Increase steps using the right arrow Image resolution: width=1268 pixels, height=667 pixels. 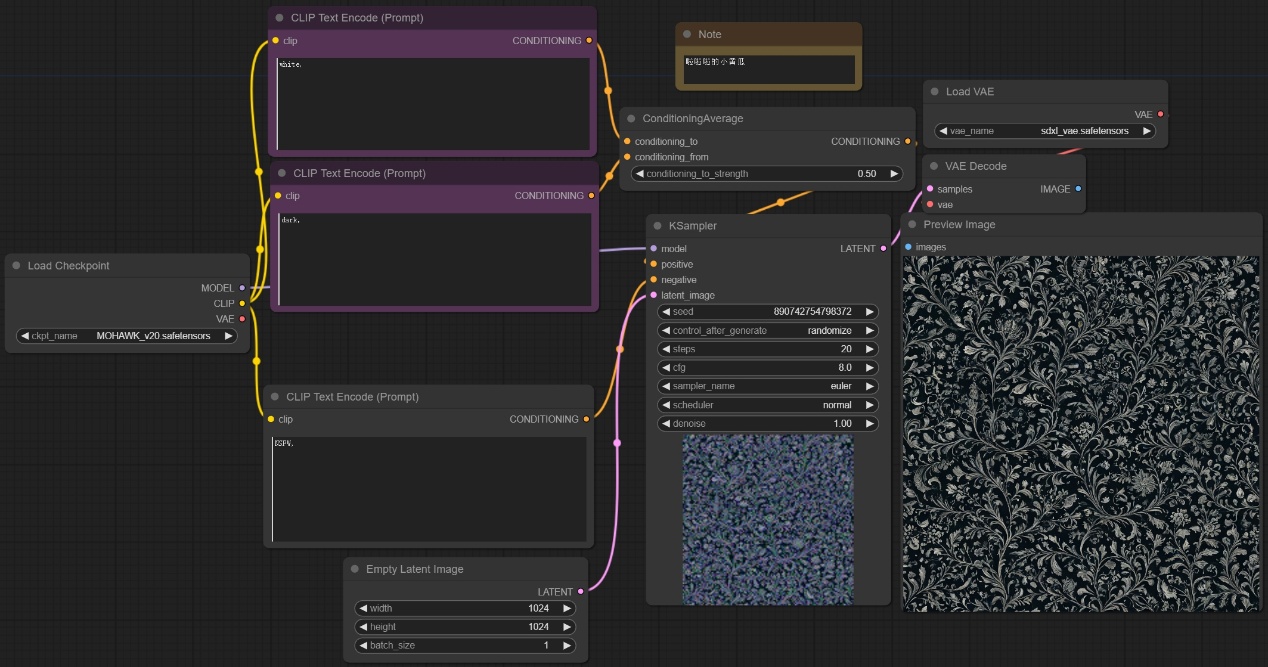pyautogui.click(x=869, y=349)
